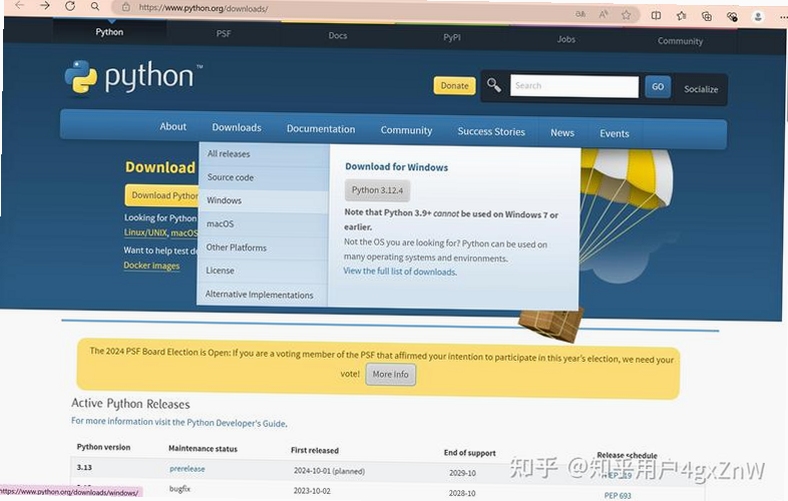This screenshot has width=788, height=501.
Task: Open the browser profile avatar
Action: (758, 17)
